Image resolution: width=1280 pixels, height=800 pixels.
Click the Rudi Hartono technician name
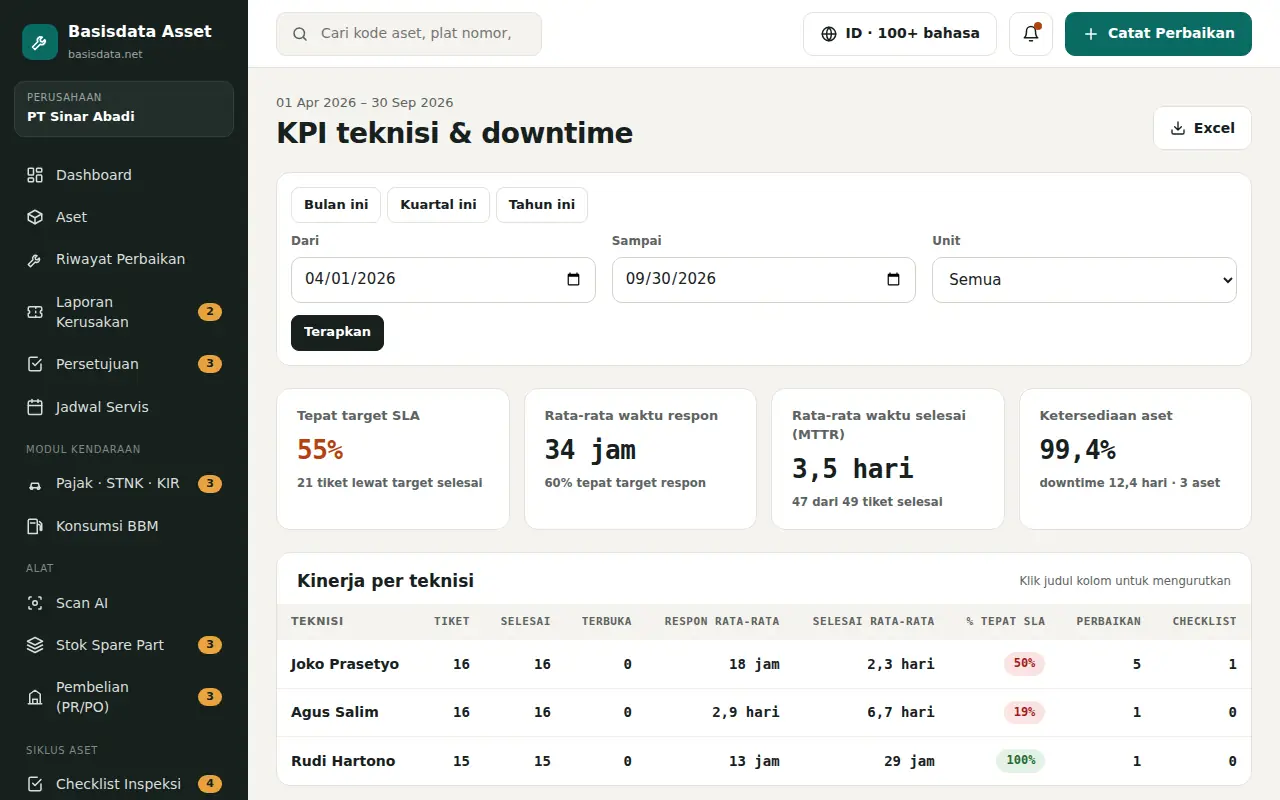343,761
